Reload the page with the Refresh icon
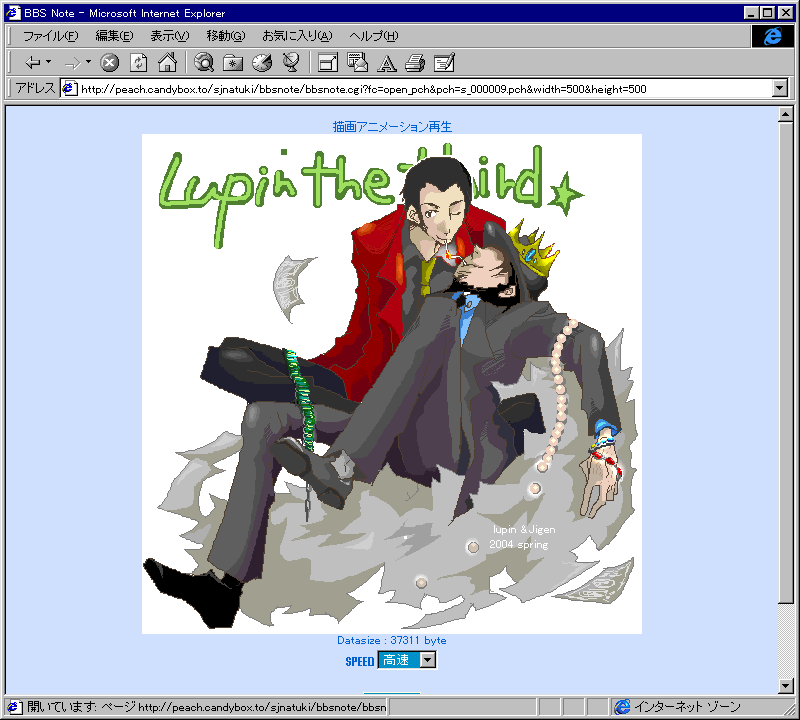 click(x=138, y=63)
